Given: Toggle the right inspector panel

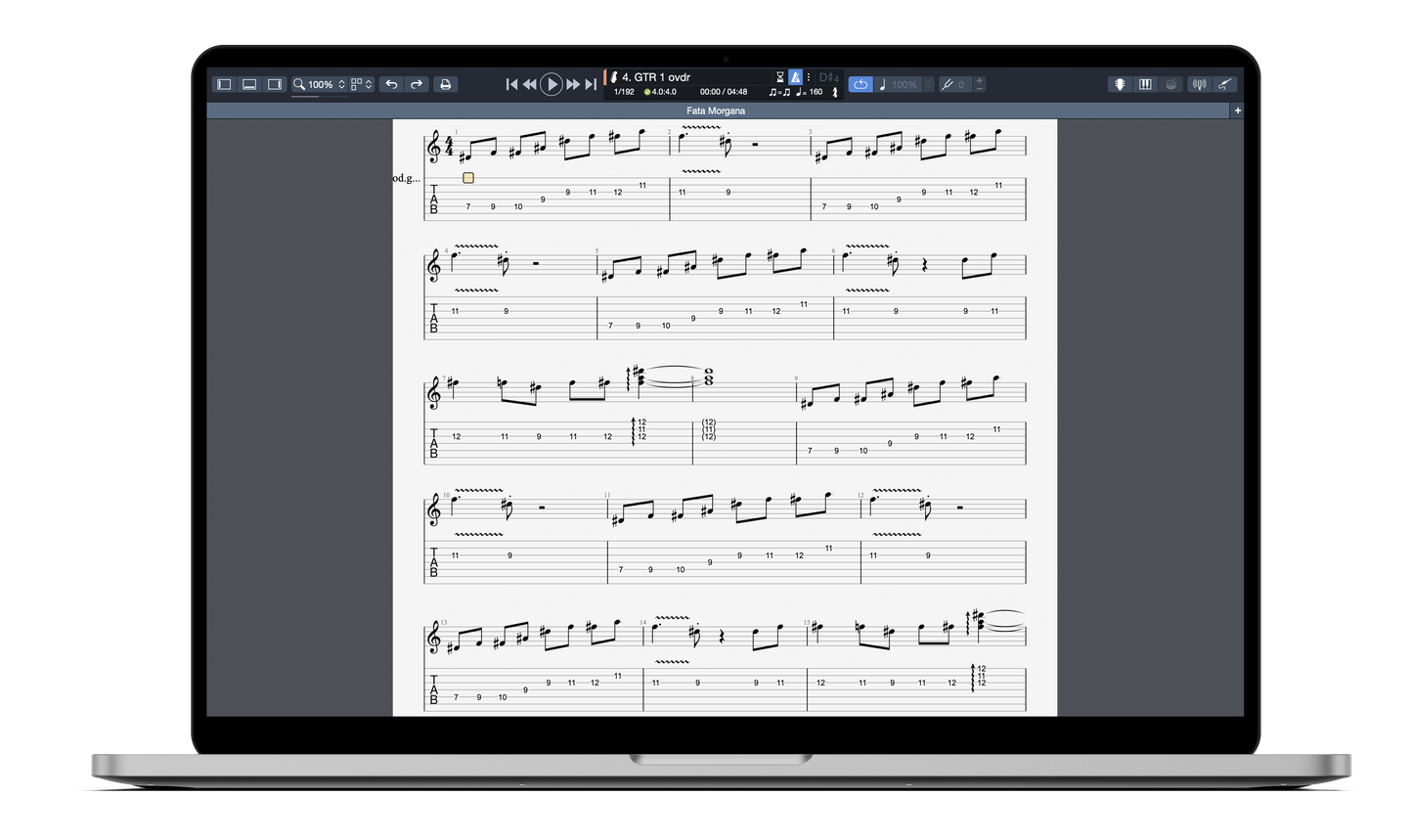Looking at the screenshot, I should (275, 85).
